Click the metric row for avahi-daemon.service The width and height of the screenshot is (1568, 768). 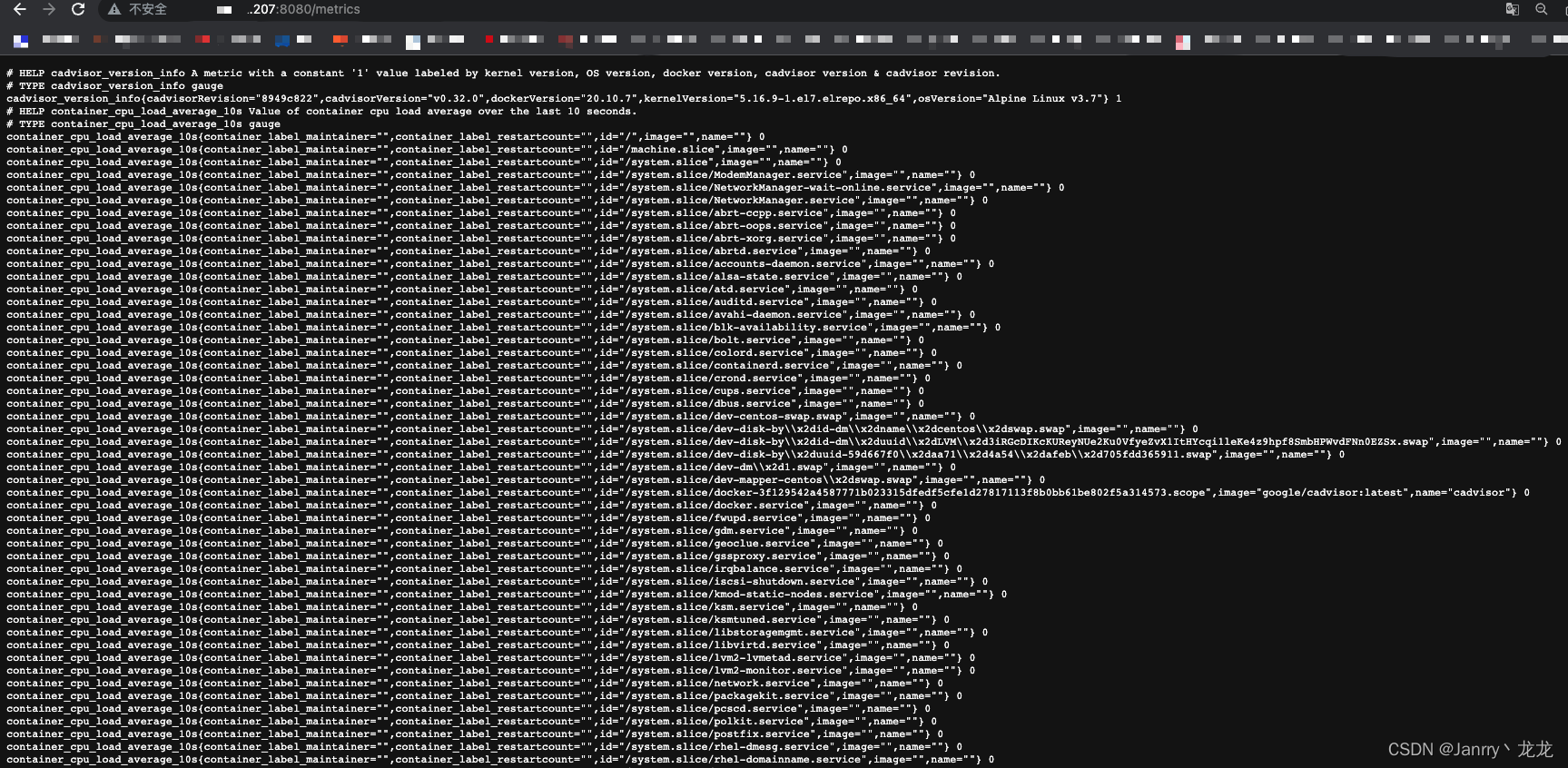[x=490, y=315]
